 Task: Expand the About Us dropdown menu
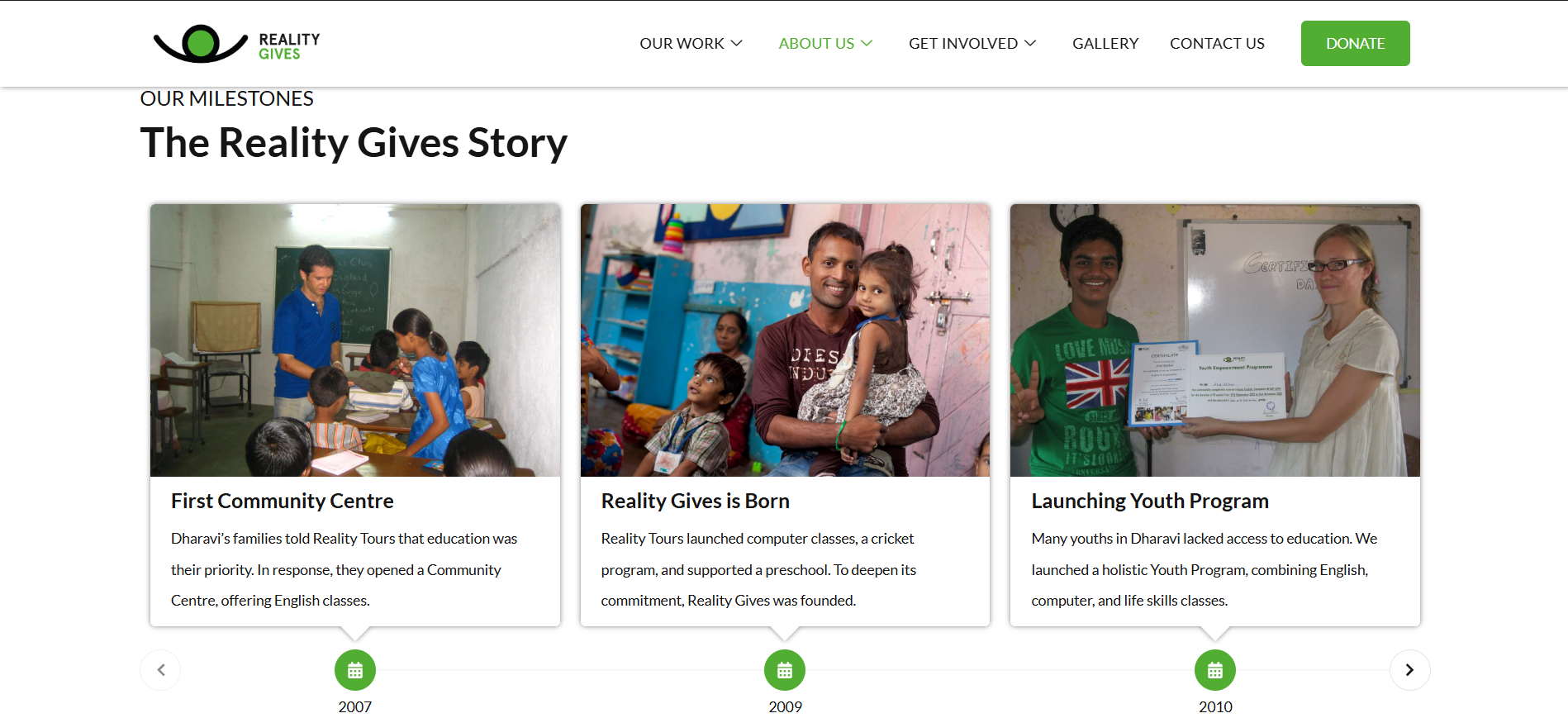[824, 44]
